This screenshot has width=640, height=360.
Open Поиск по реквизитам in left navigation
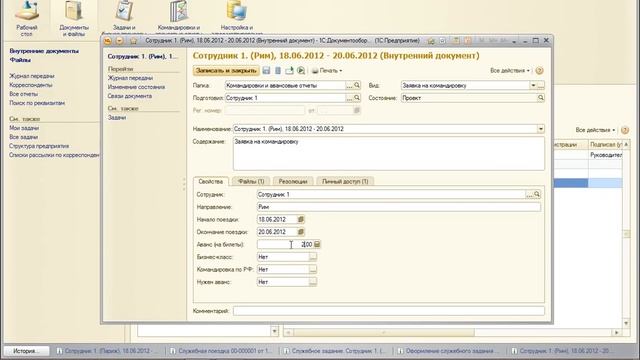[37, 103]
